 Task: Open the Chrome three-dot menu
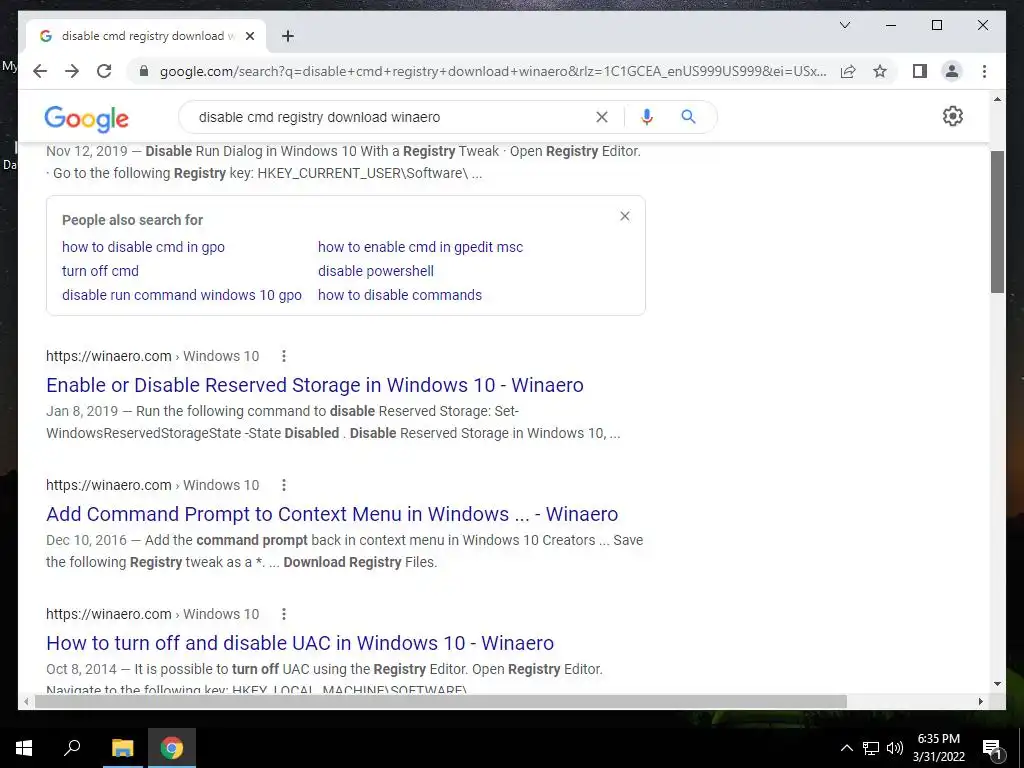coord(984,71)
